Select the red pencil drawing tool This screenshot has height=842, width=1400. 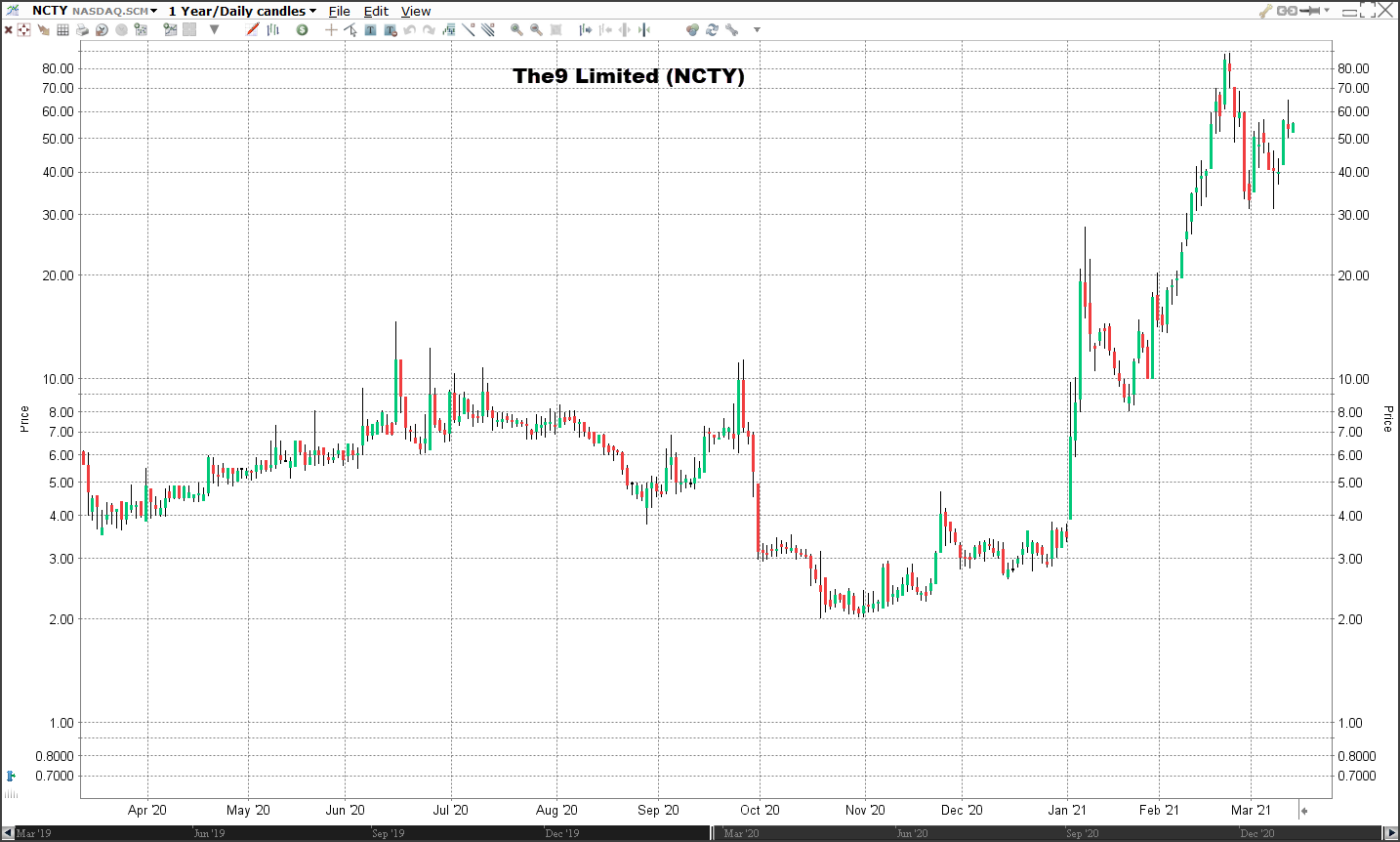[252, 29]
